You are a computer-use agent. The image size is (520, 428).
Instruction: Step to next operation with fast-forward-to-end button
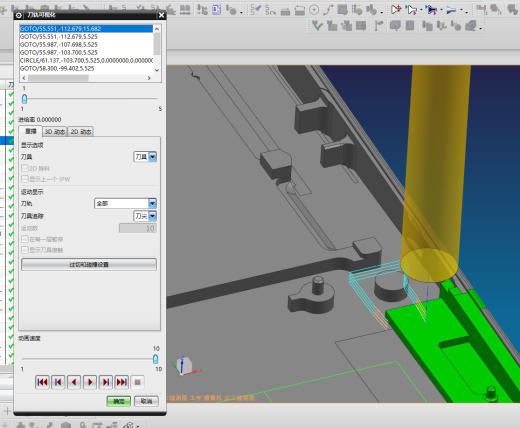coord(122,382)
